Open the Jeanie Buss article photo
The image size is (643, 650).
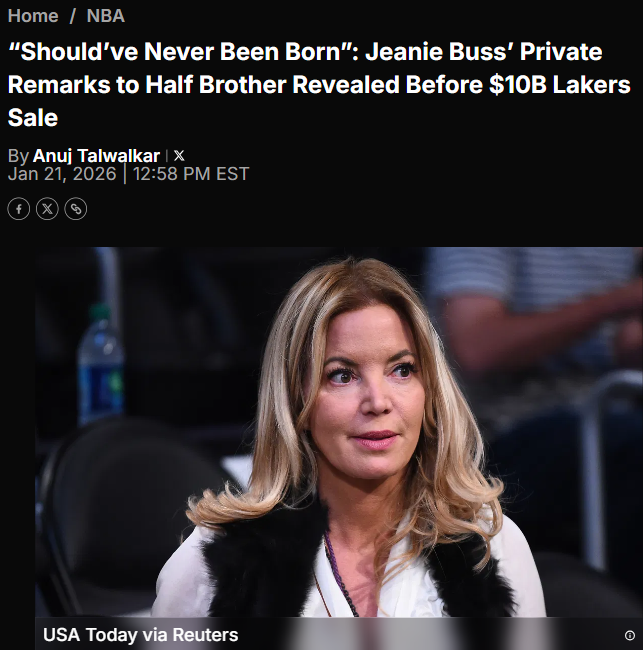[x=339, y=432]
